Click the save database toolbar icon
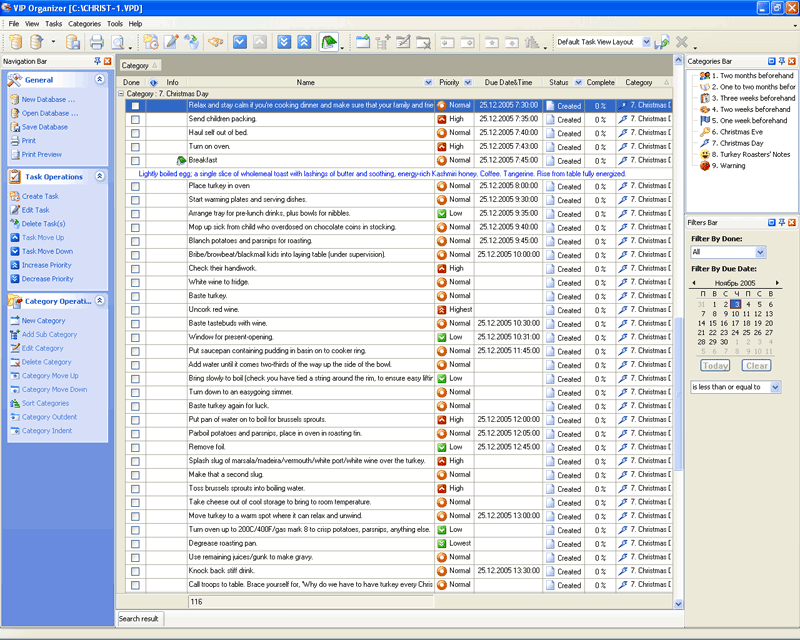The width and height of the screenshot is (800, 640). pyautogui.click(x=72, y=42)
